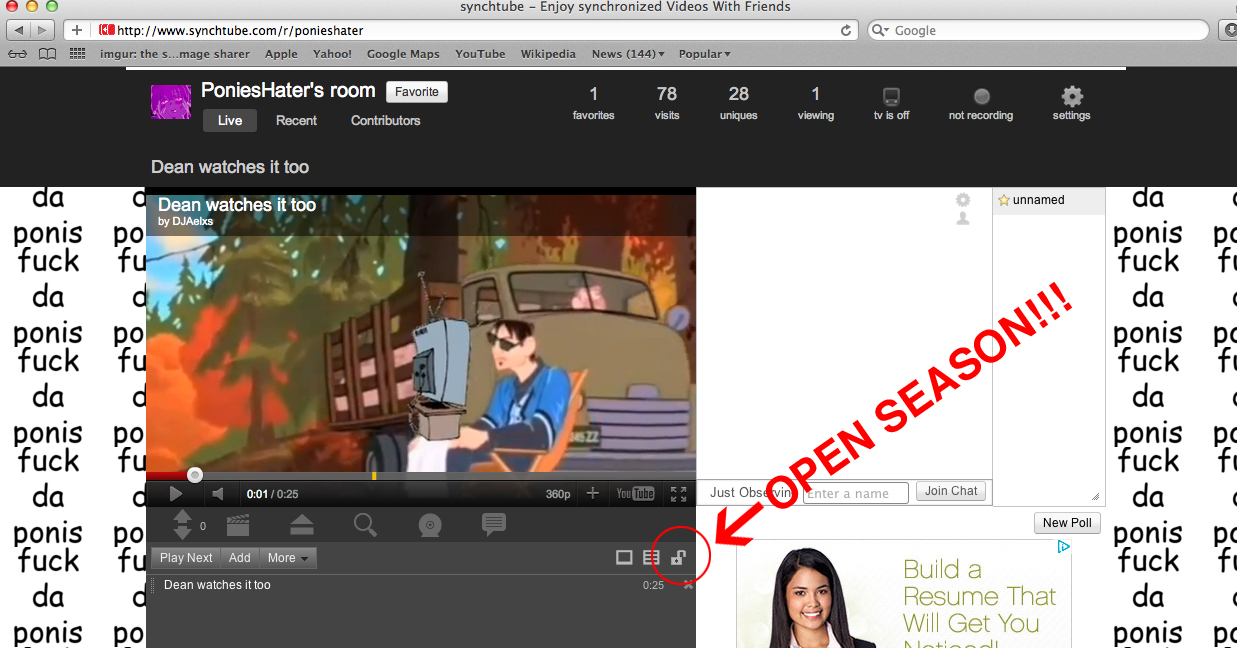The width and height of the screenshot is (1237, 648).
Task: Open the speech bubble chat icon
Action: click(493, 524)
